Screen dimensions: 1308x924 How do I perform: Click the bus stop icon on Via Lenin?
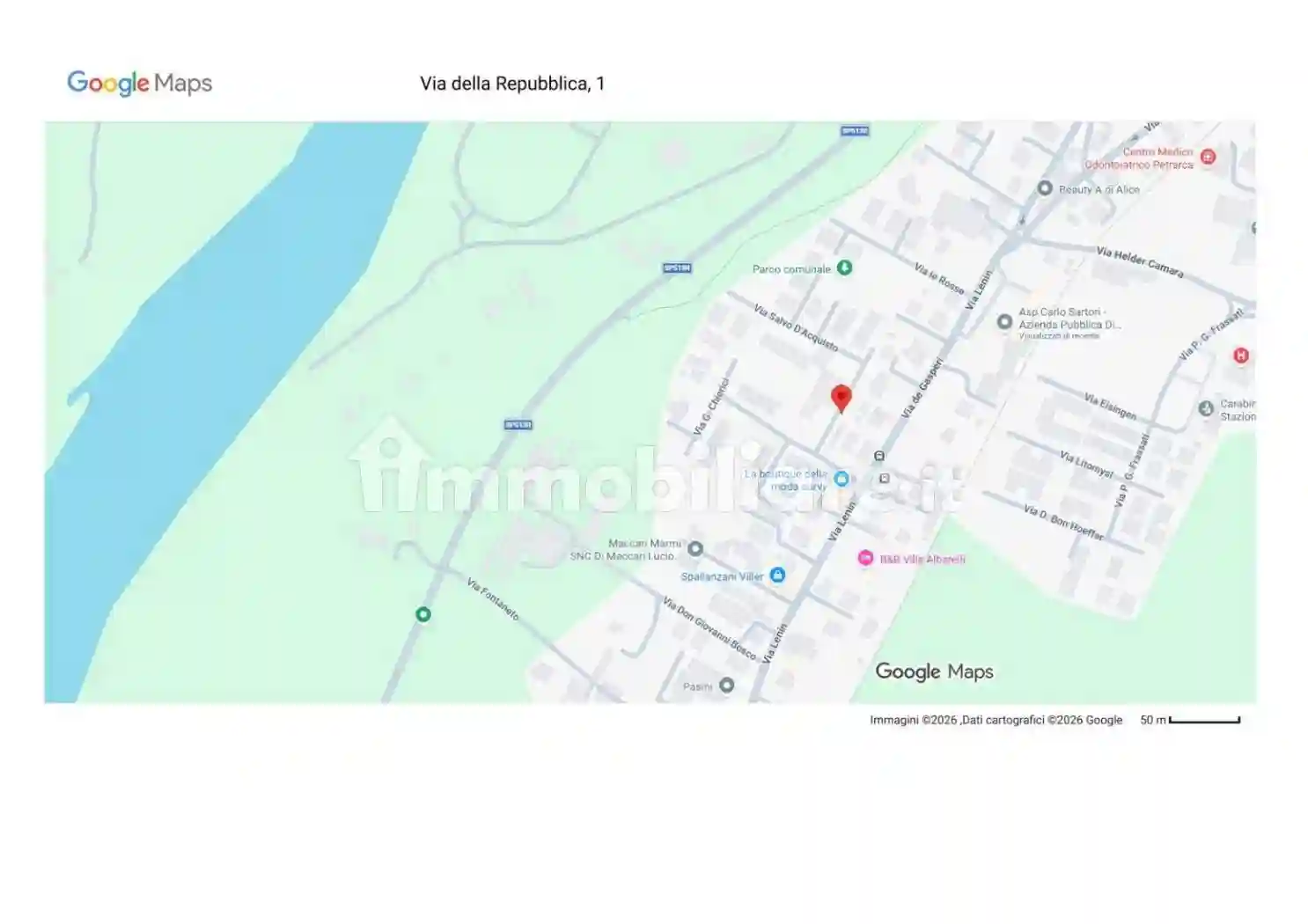coord(878,456)
